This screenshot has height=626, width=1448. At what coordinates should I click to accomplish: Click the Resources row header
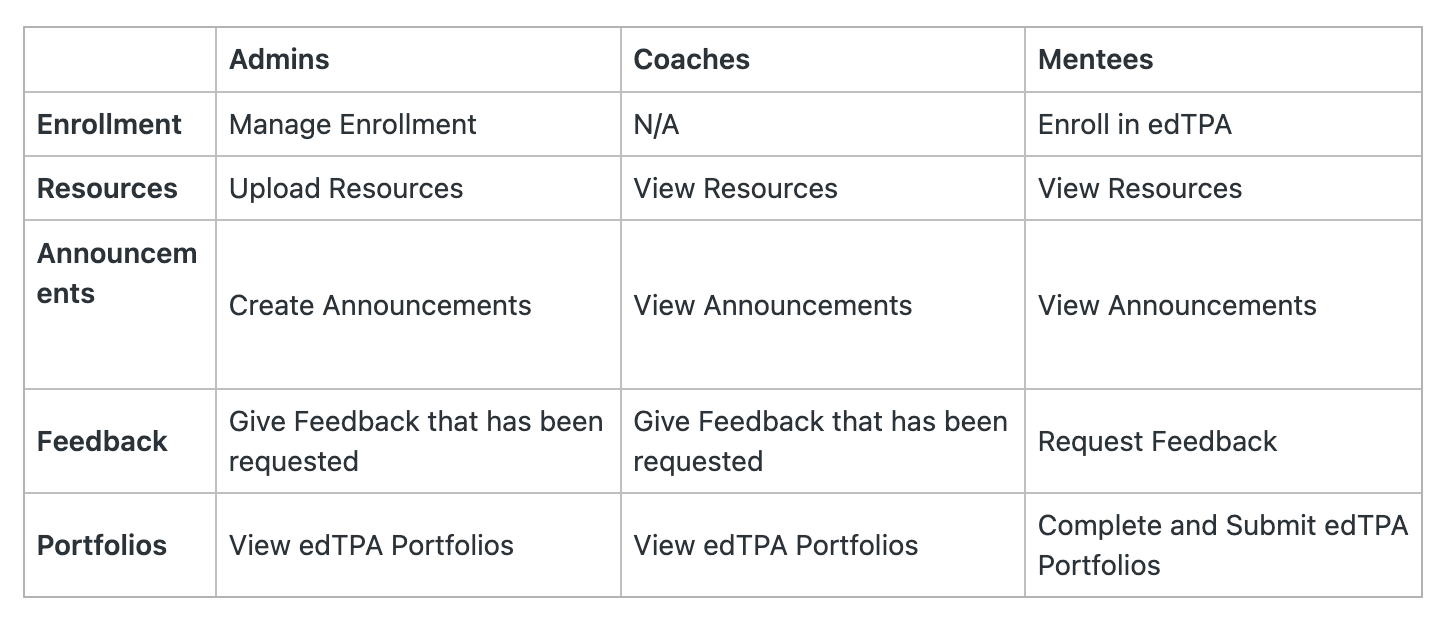click(107, 189)
